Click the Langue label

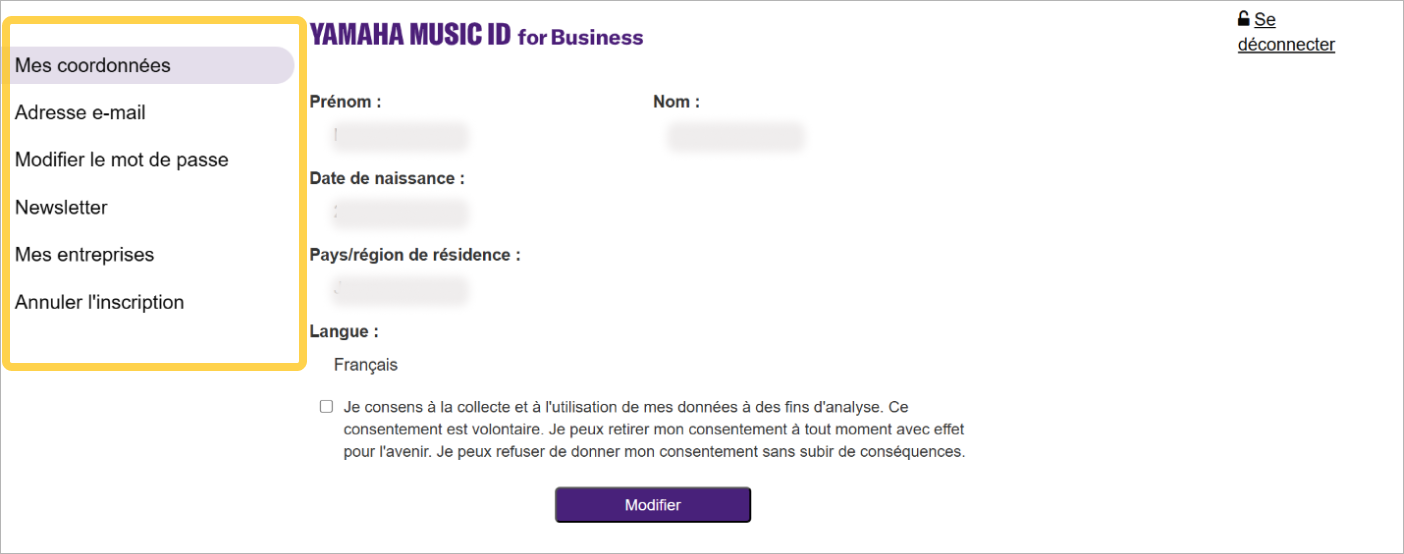(x=344, y=332)
